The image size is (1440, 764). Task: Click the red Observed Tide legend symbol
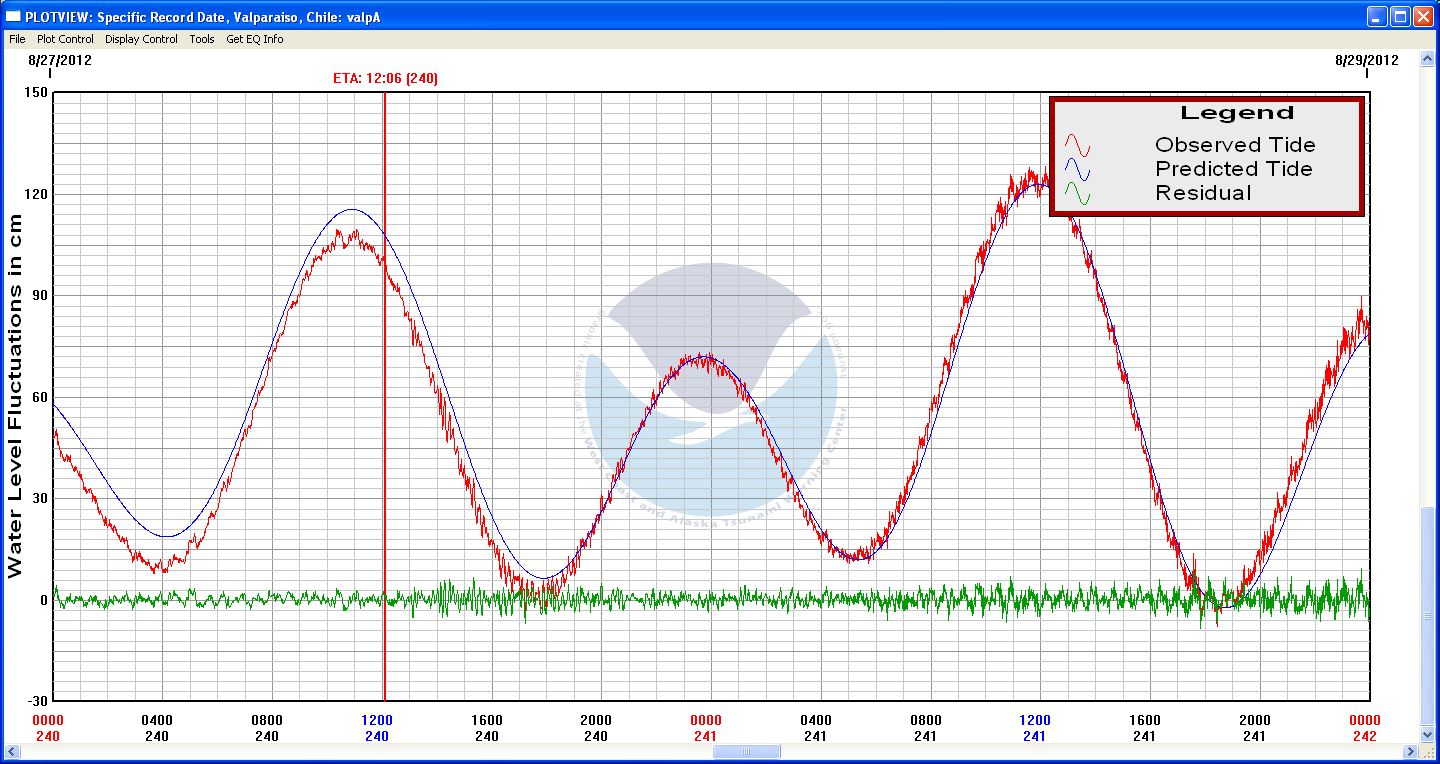tap(1077, 145)
